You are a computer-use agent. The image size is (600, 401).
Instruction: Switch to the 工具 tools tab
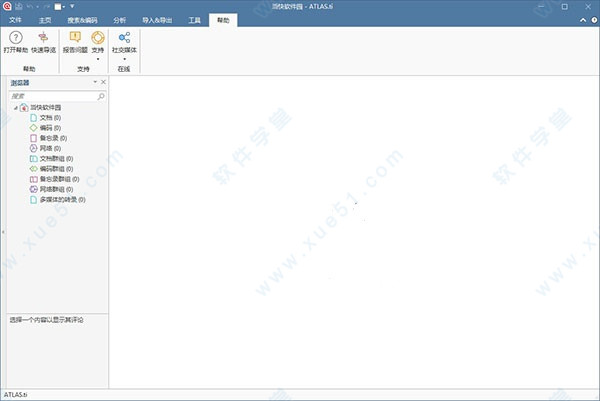194,19
